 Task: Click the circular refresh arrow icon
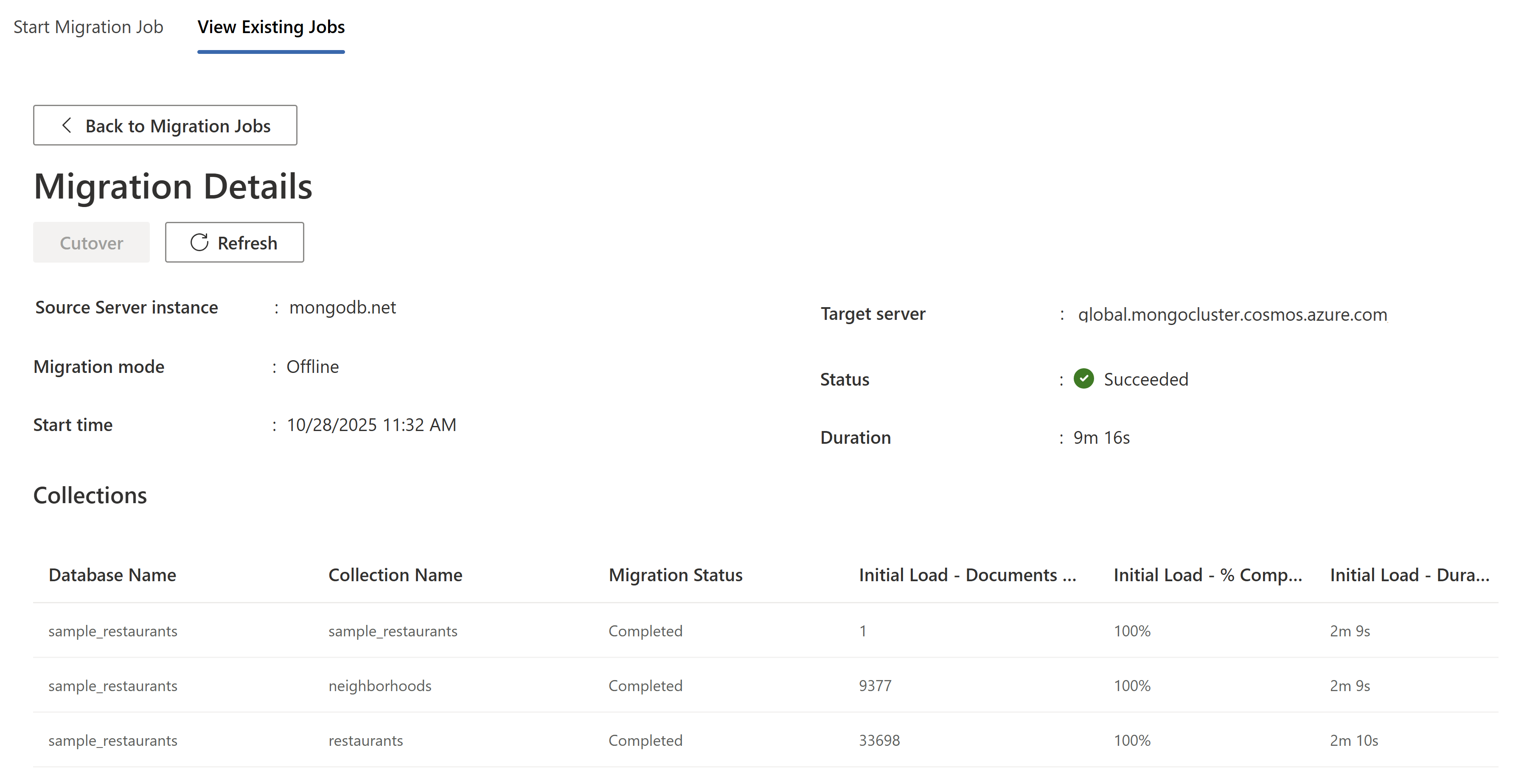[199, 242]
